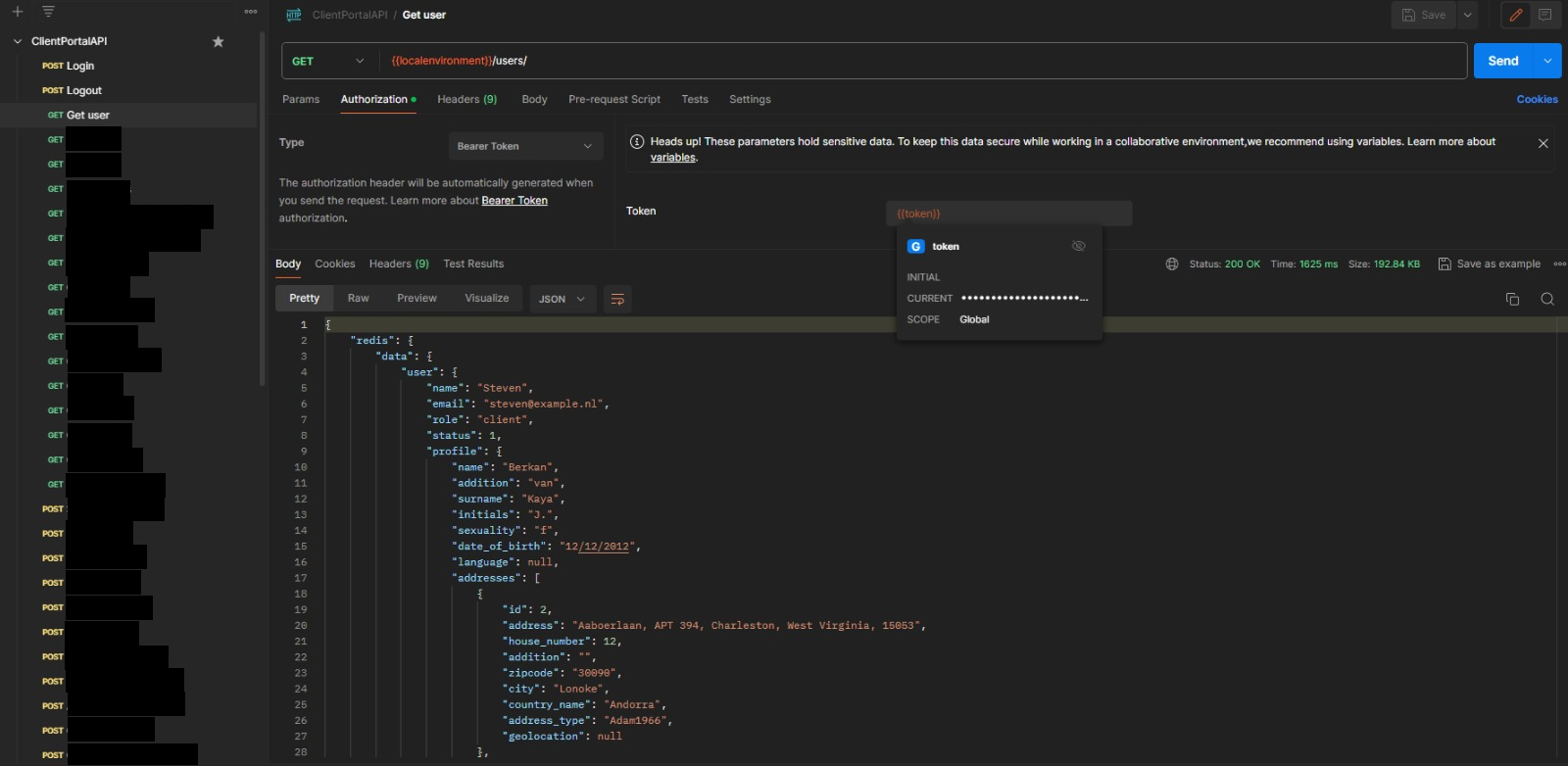The height and width of the screenshot is (766, 1568).
Task: Click the heads up info icon
Action: tap(637, 142)
